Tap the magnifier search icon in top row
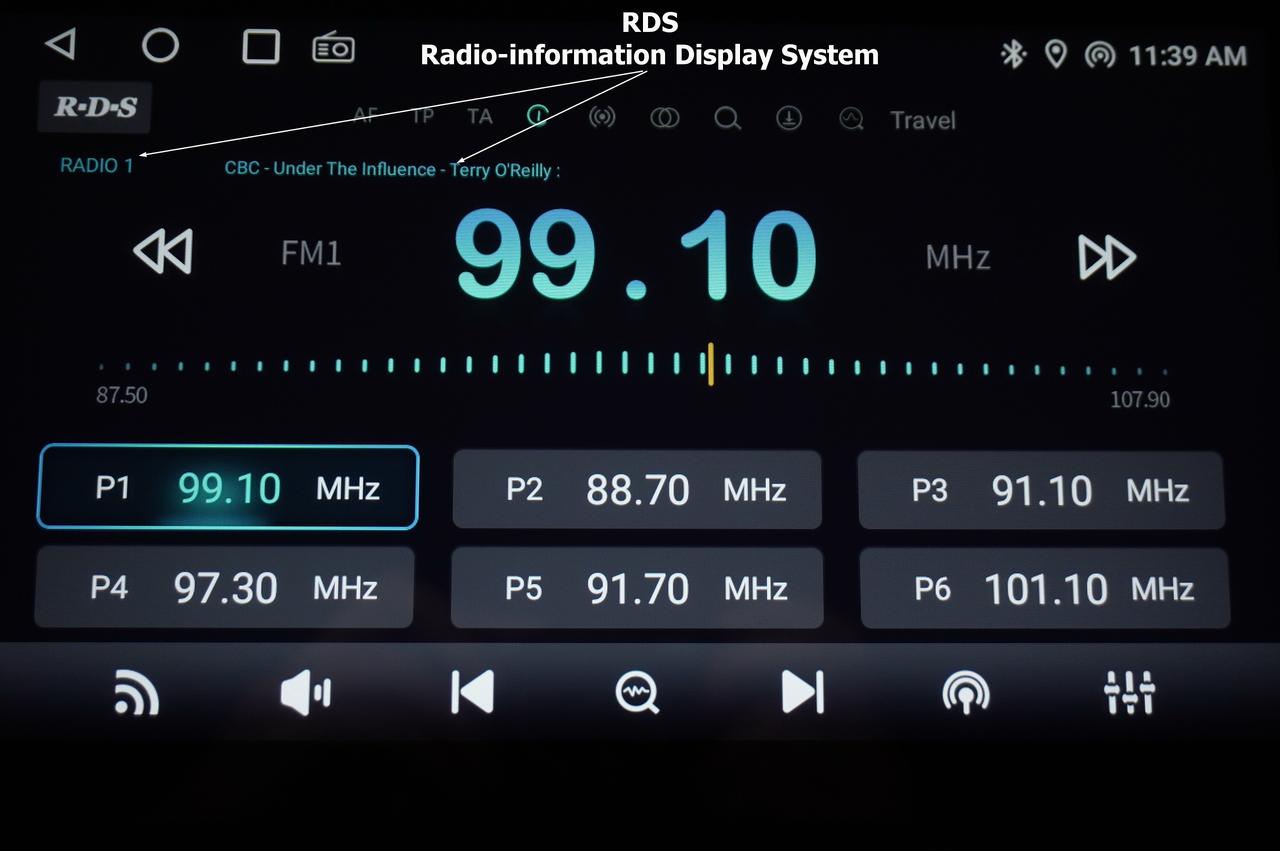The image size is (1280, 851). (x=727, y=119)
